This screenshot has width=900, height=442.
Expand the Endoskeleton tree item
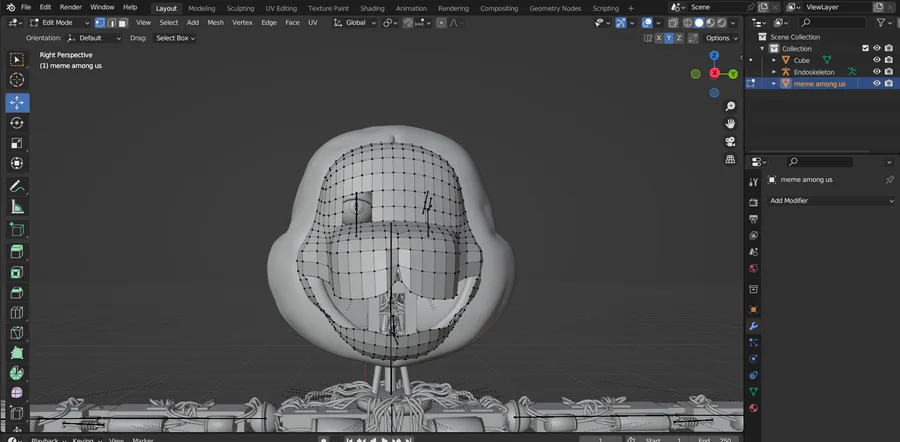click(x=774, y=72)
